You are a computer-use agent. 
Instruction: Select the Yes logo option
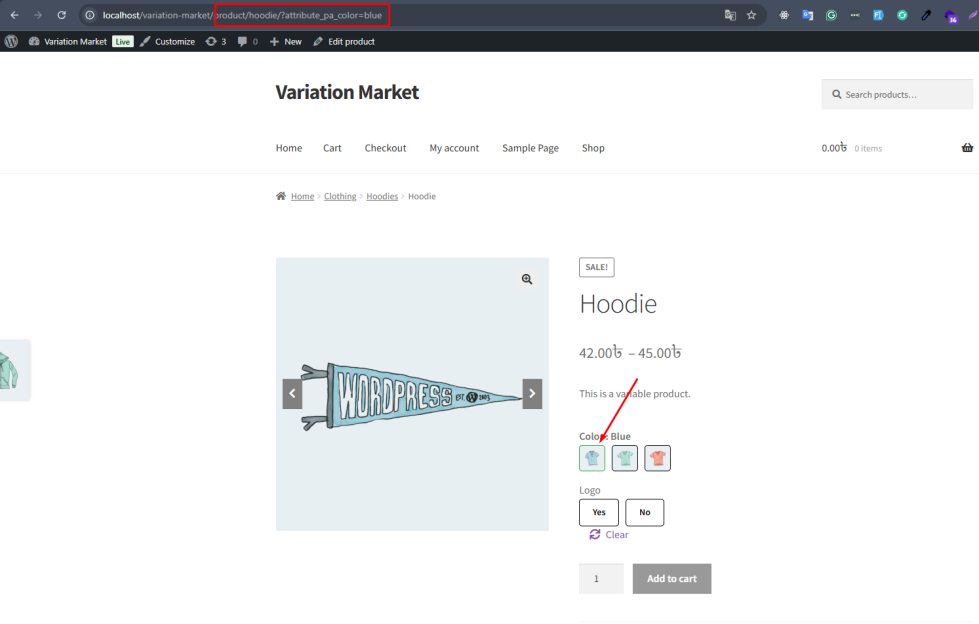click(x=598, y=512)
